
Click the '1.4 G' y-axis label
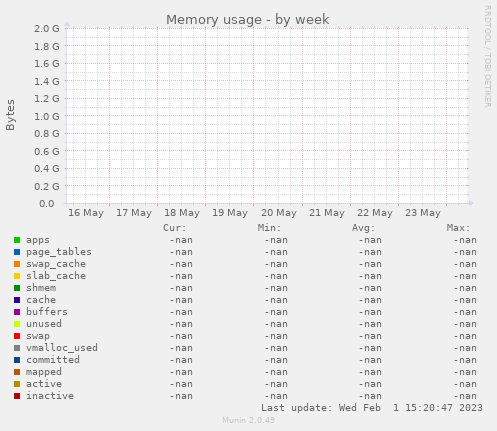pos(47,81)
